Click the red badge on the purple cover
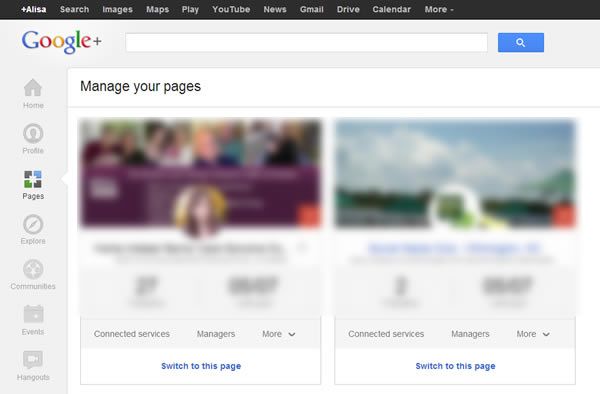Viewport: 600px width, 394px height. coord(308,216)
